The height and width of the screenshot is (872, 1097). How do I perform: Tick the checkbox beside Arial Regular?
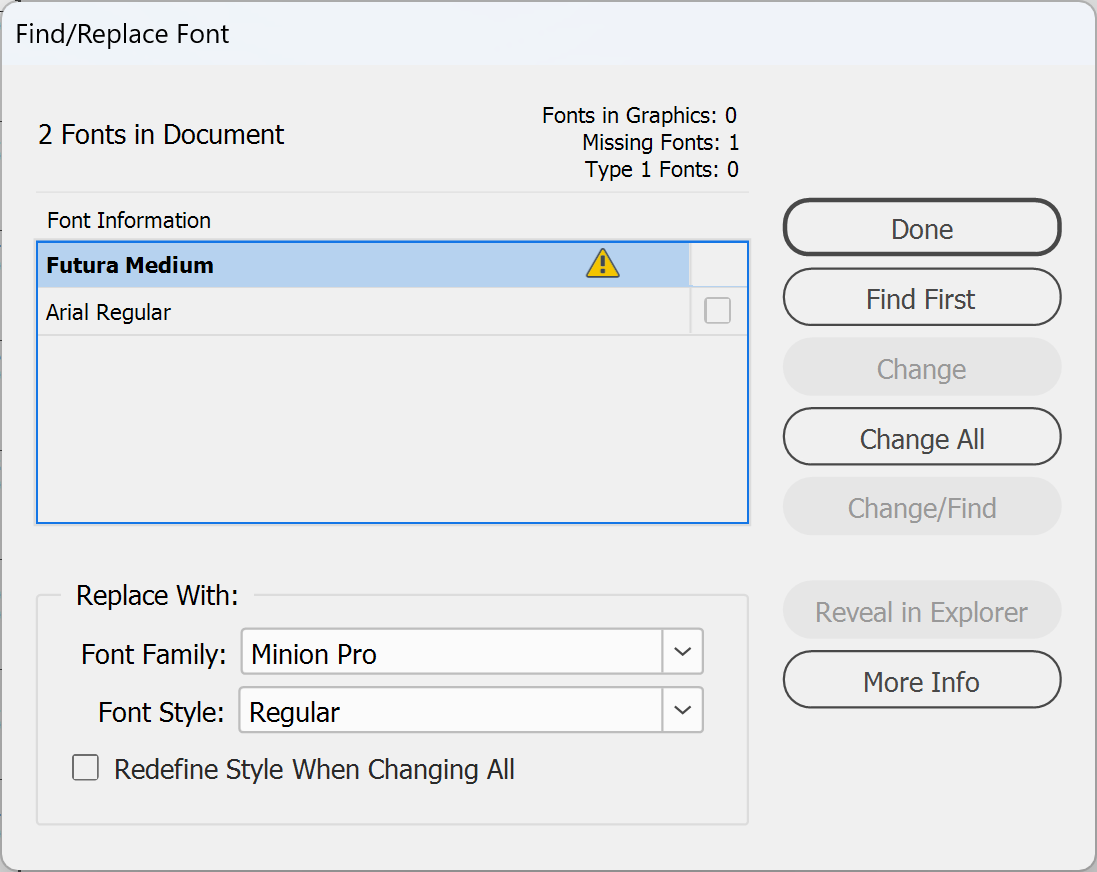pos(717,310)
